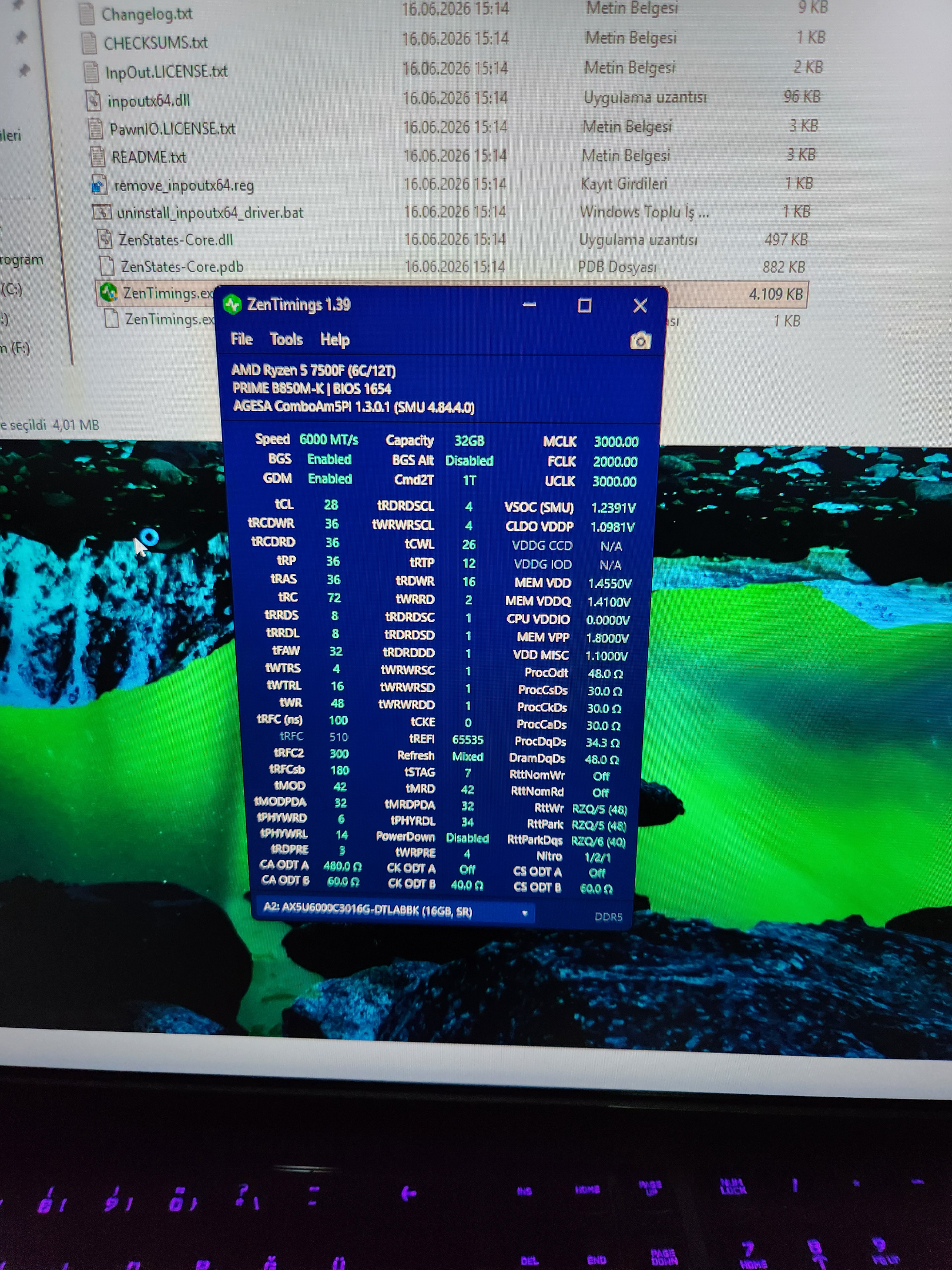Image resolution: width=952 pixels, height=1270 pixels.
Task: Select the CHECKSUMS.txt file icon
Action: coord(89,42)
